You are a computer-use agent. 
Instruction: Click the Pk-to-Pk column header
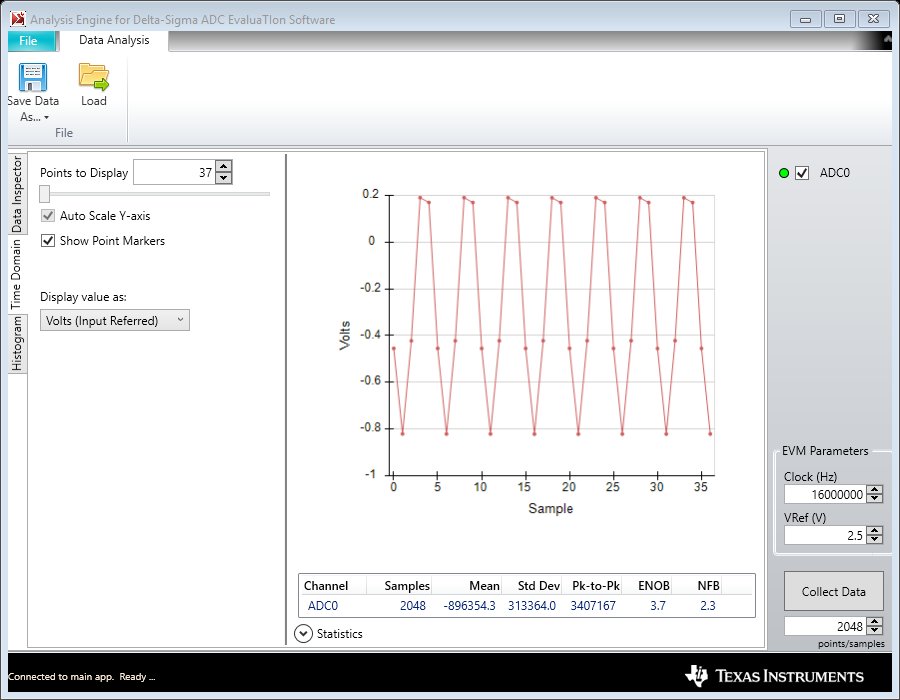[x=596, y=585]
